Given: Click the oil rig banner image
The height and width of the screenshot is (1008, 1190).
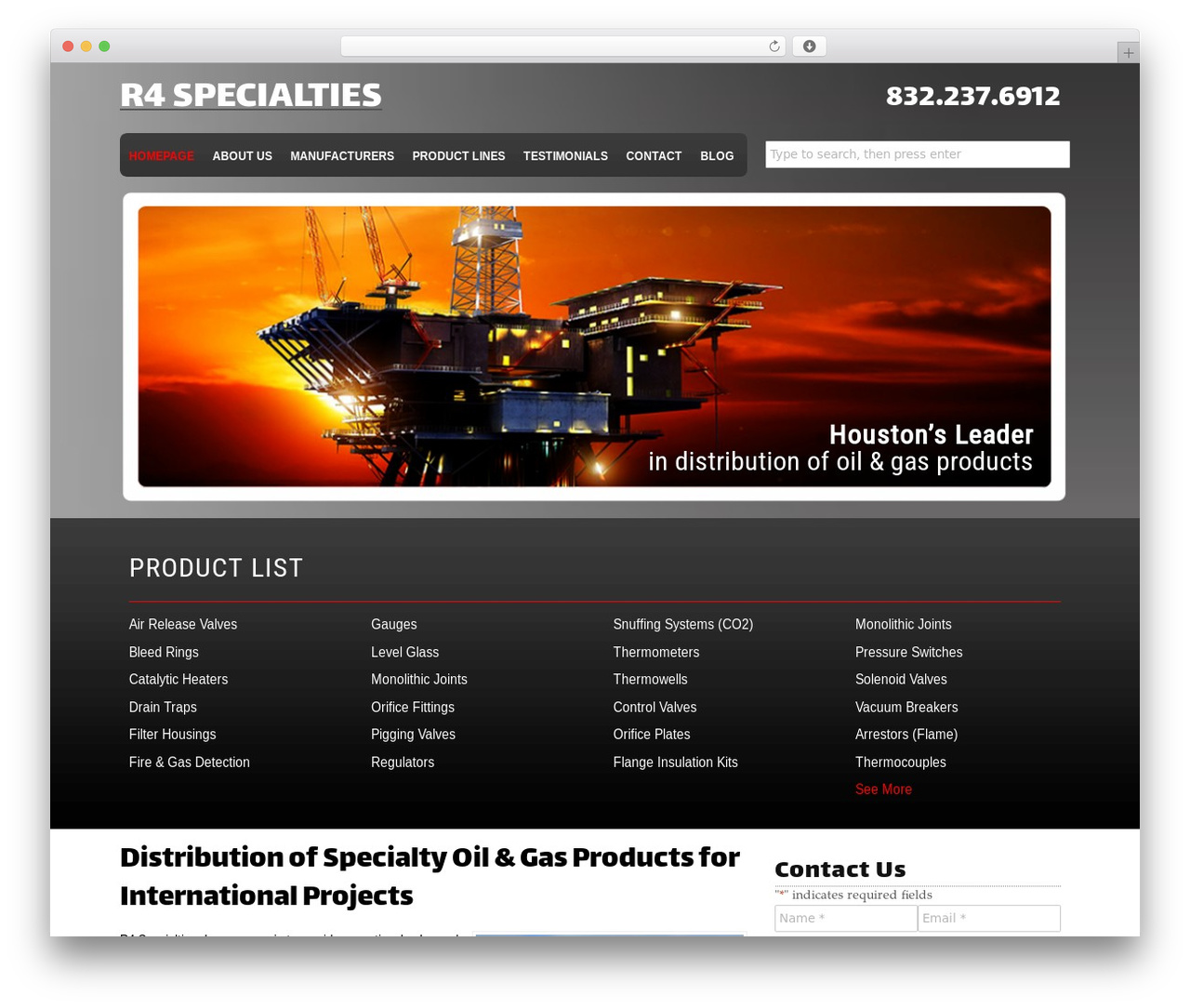Looking at the screenshot, I should coord(594,346).
